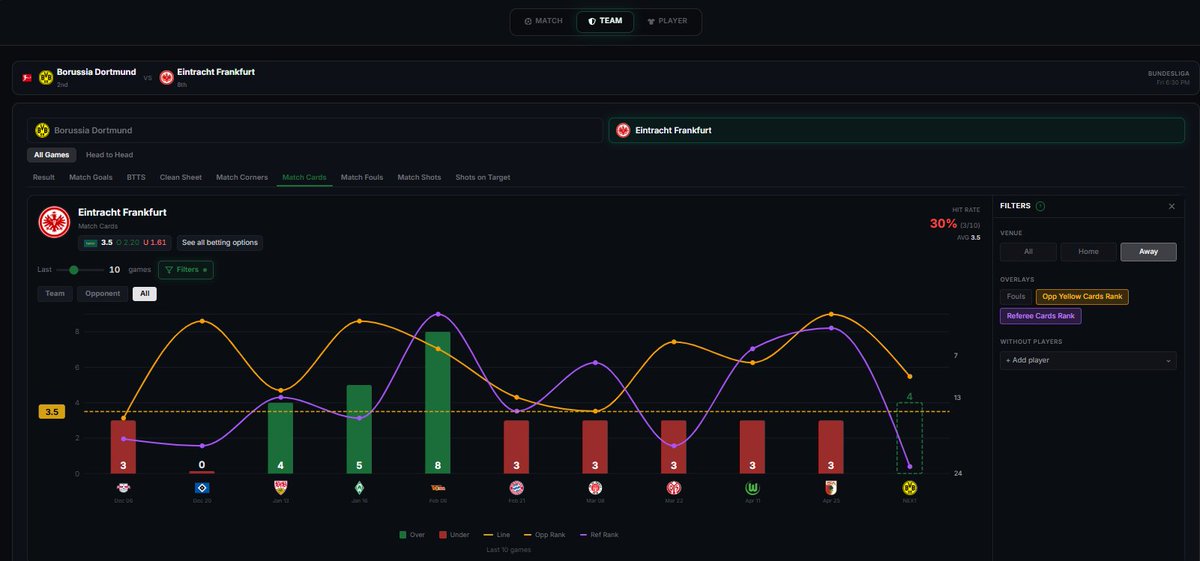Image resolution: width=1200 pixels, height=561 pixels.
Task: Switch to the PLAYER view
Action: click(667, 21)
